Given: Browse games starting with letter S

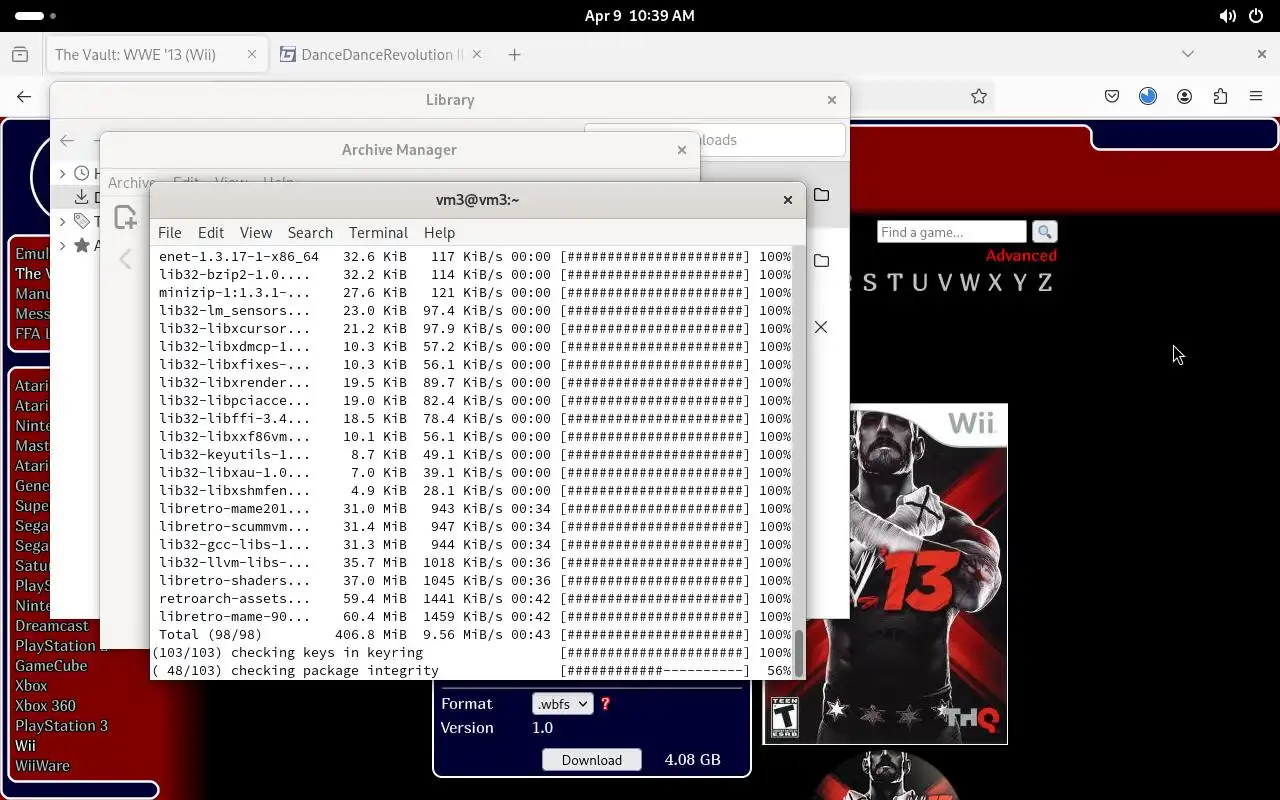Looking at the screenshot, I should click(870, 283).
